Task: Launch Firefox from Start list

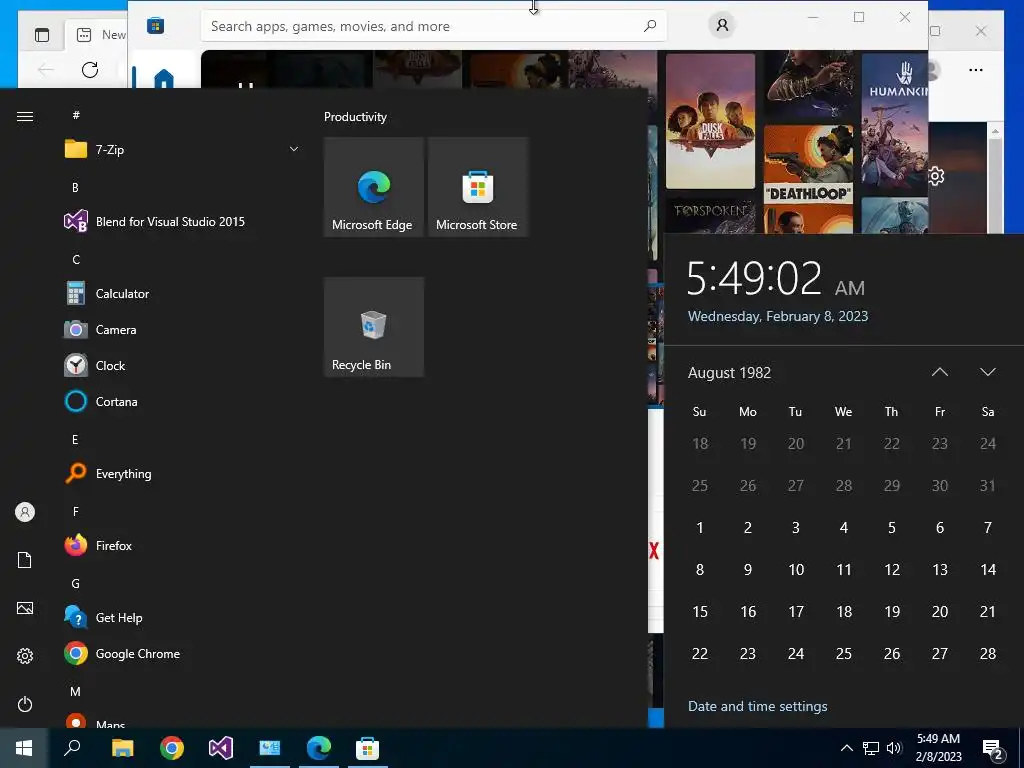Action: (182, 545)
